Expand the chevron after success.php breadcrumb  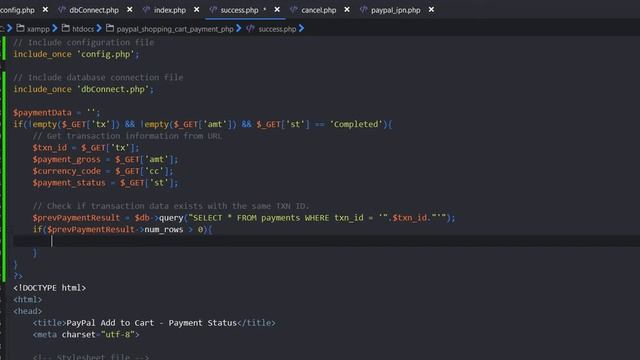point(301,29)
